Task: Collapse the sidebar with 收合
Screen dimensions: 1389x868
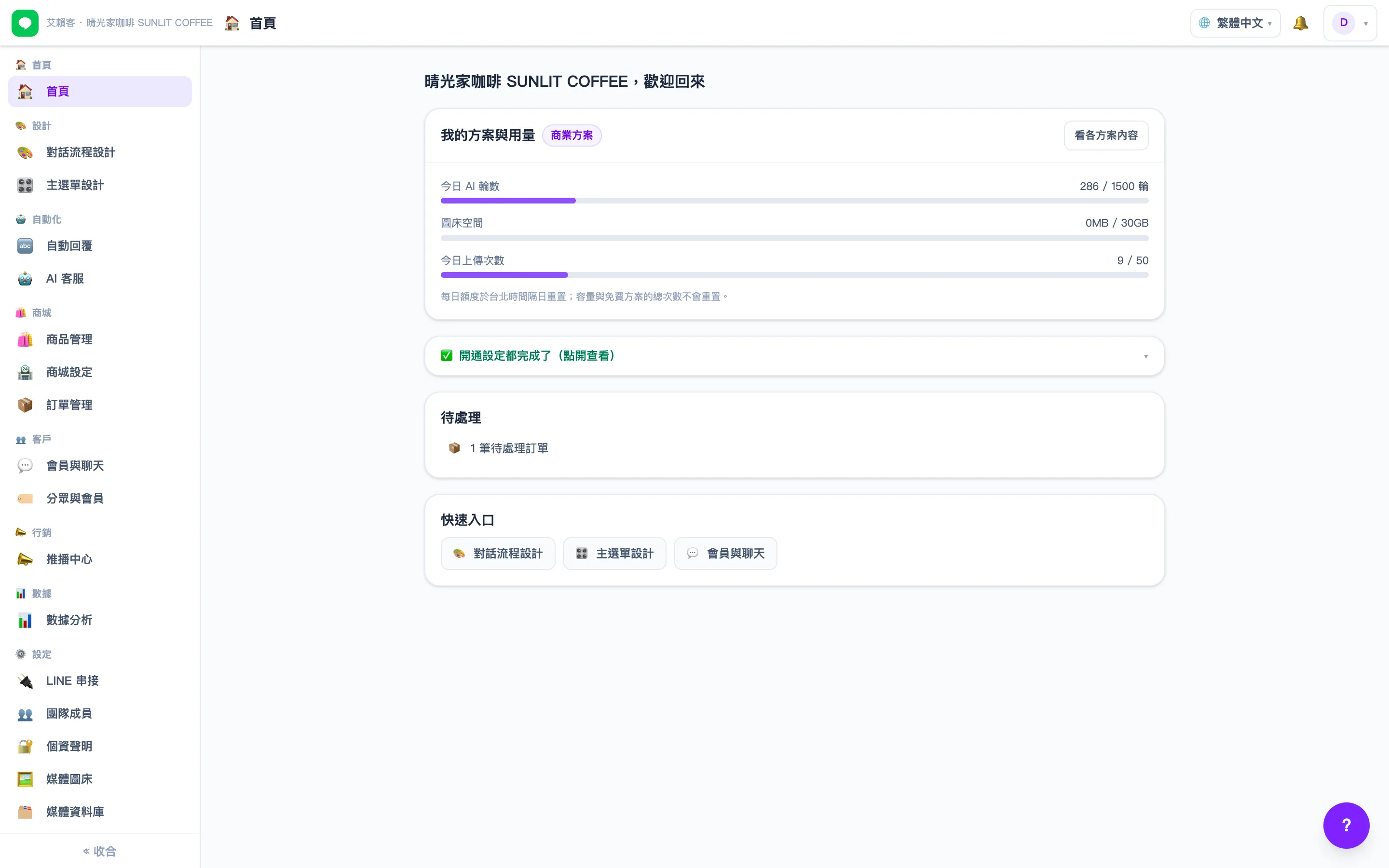Action: tap(100, 851)
